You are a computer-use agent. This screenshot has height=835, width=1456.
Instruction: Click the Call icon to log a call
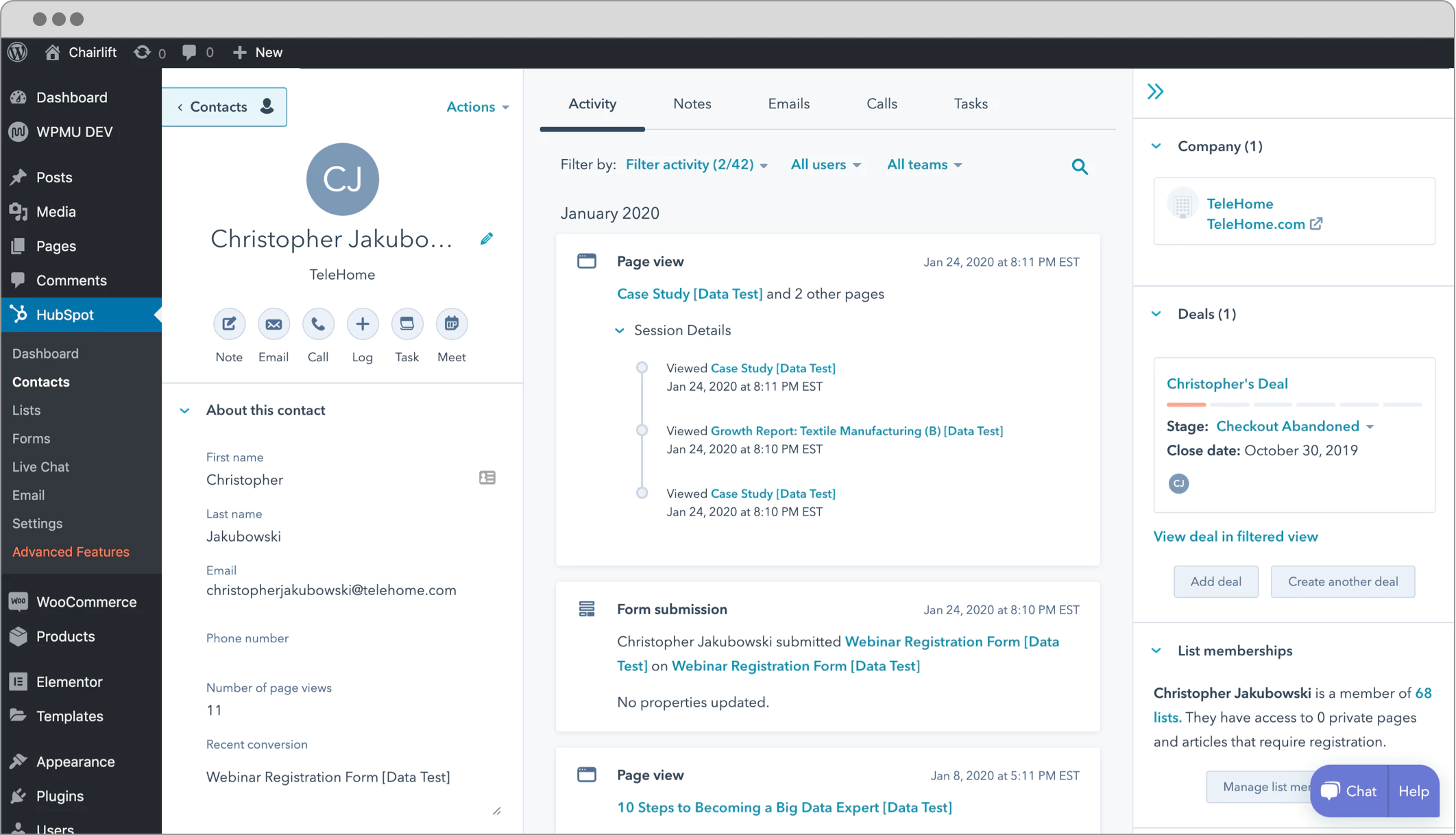coord(318,323)
